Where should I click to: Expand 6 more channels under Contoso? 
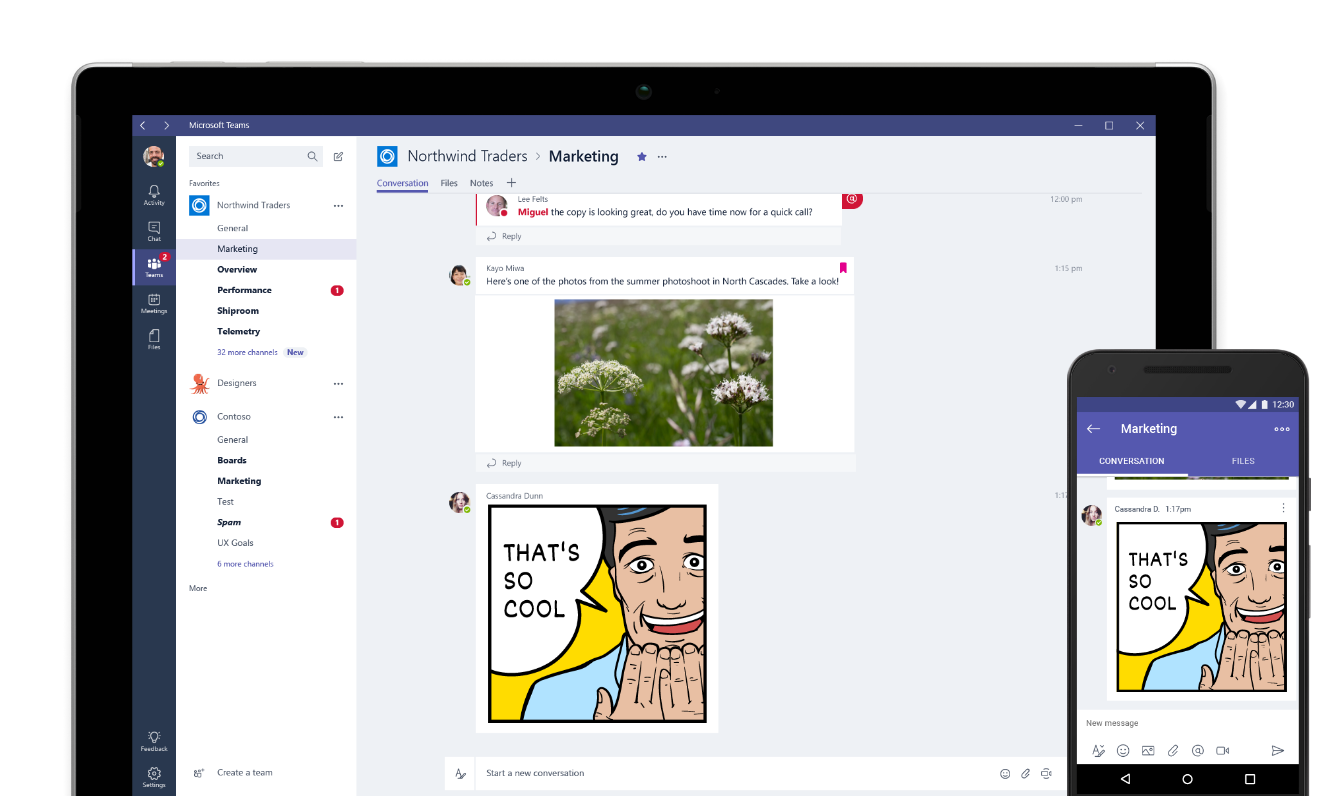click(245, 564)
